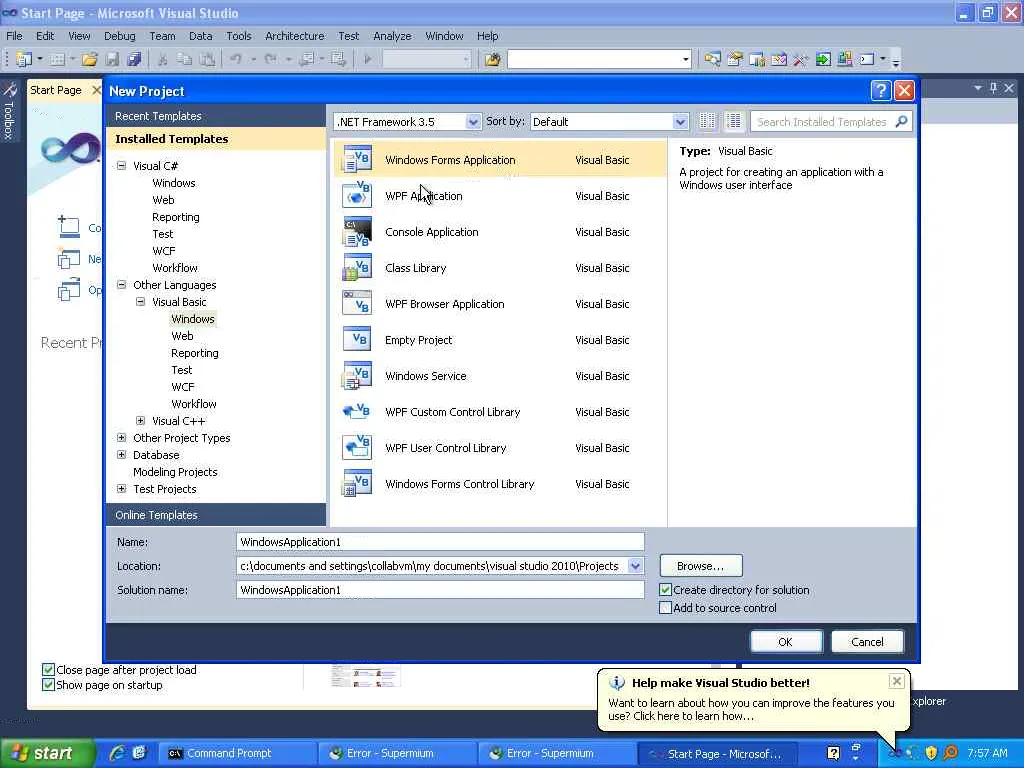This screenshot has width=1024, height=768.
Task: Click the Browse... button
Action: tap(701, 566)
